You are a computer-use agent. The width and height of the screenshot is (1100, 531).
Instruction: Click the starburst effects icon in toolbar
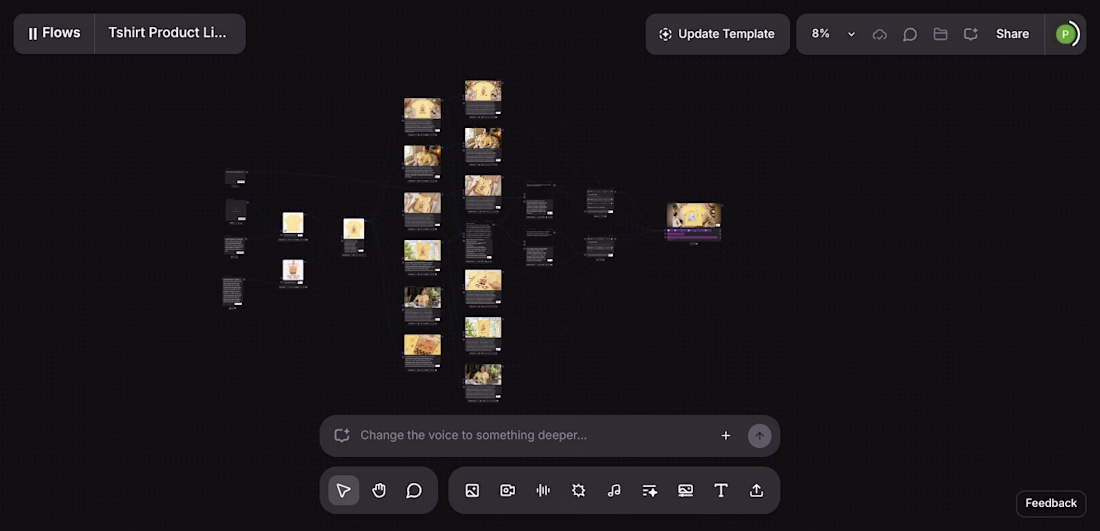pos(578,490)
